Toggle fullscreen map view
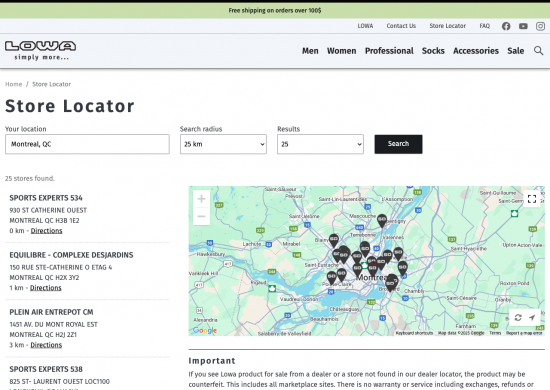Screen dimensions: 550x390 click(x=532, y=199)
